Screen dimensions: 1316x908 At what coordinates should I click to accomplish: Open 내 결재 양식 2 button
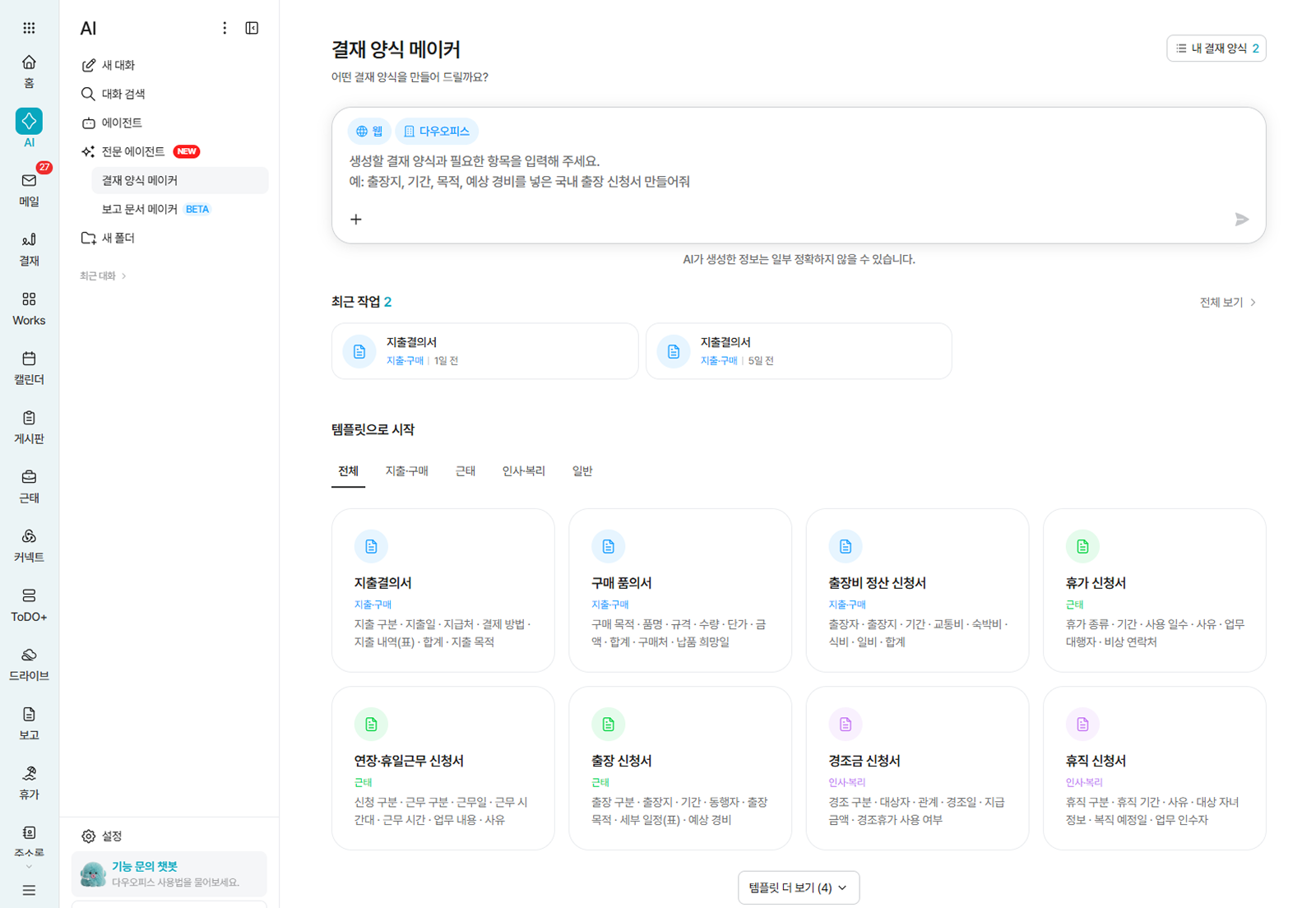[x=1216, y=49]
